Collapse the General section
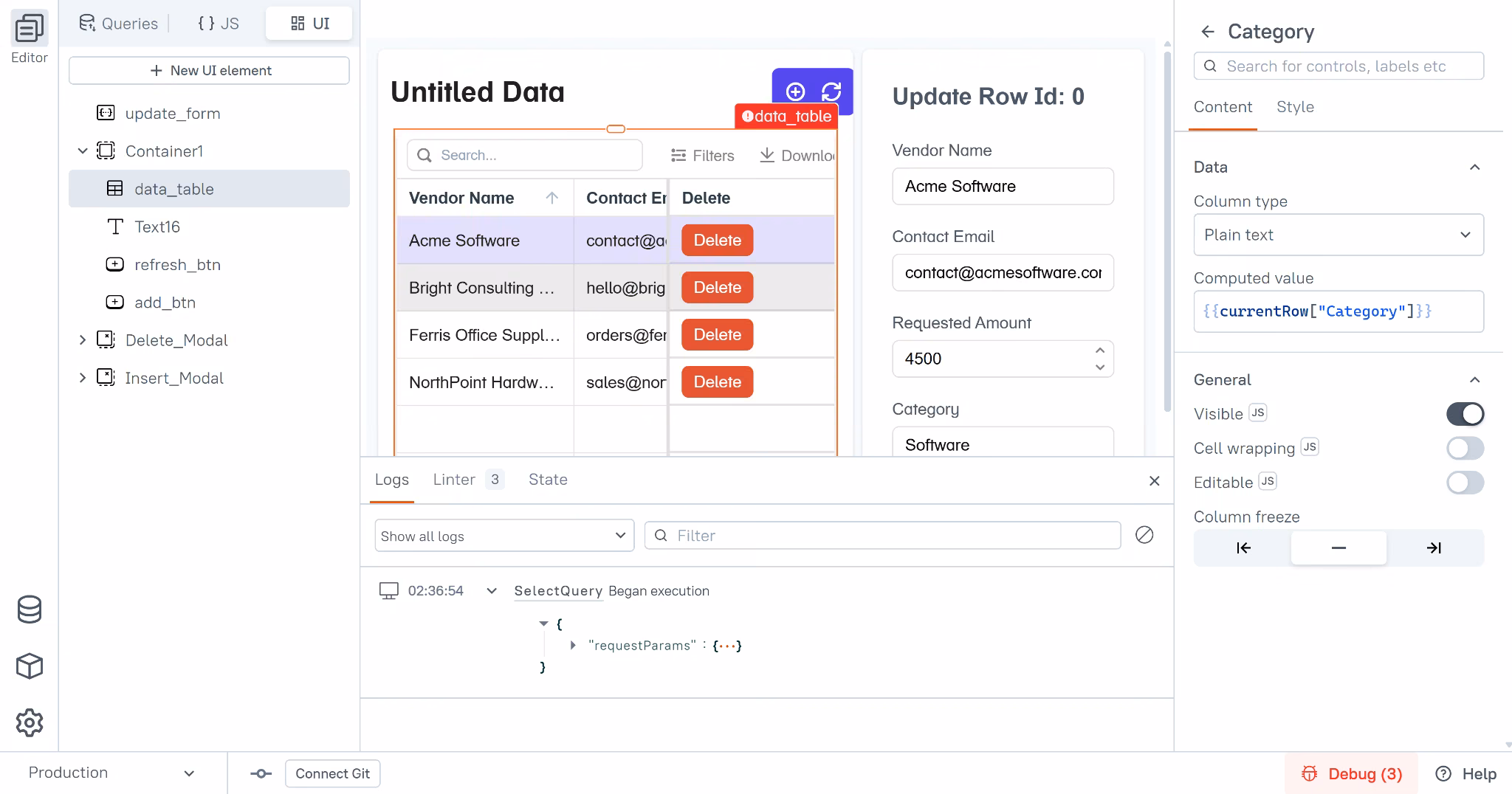 (x=1474, y=380)
